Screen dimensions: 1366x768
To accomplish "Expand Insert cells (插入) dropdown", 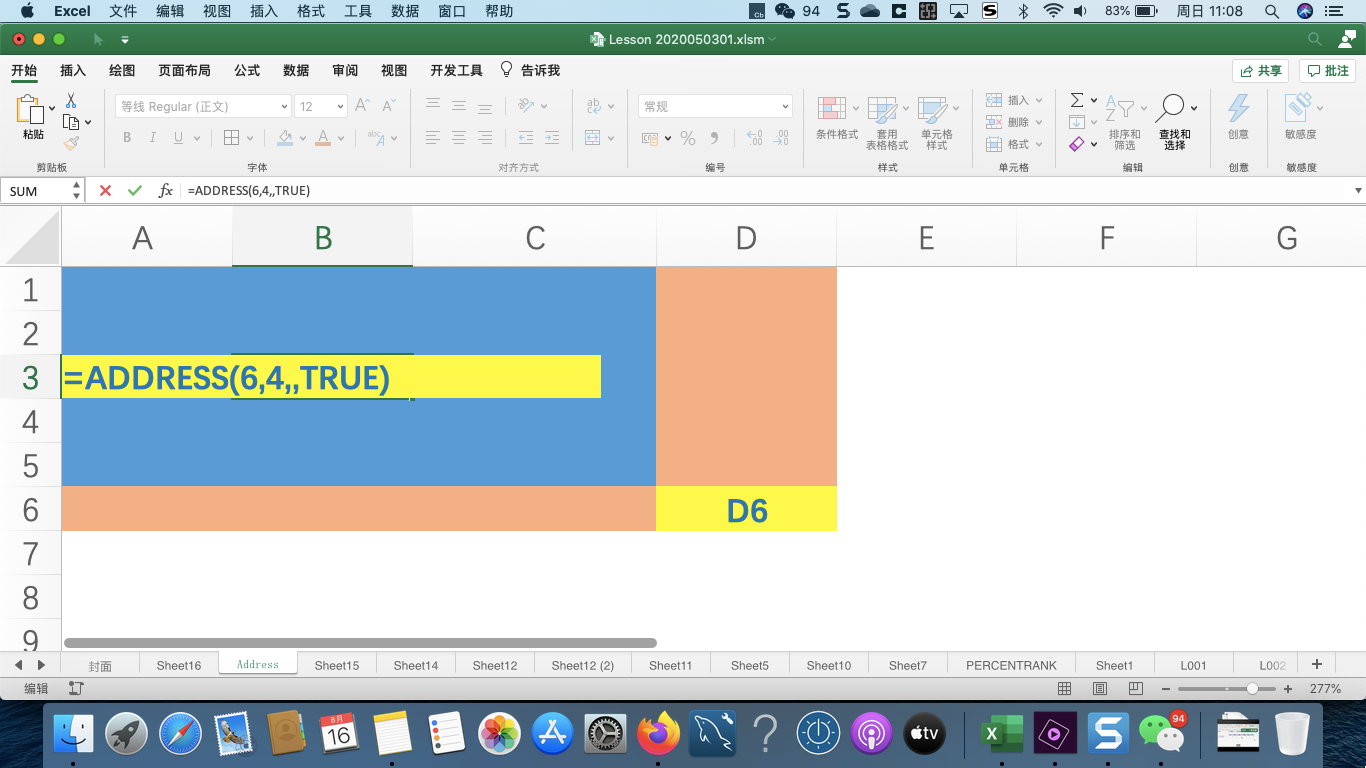I will (x=1039, y=100).
